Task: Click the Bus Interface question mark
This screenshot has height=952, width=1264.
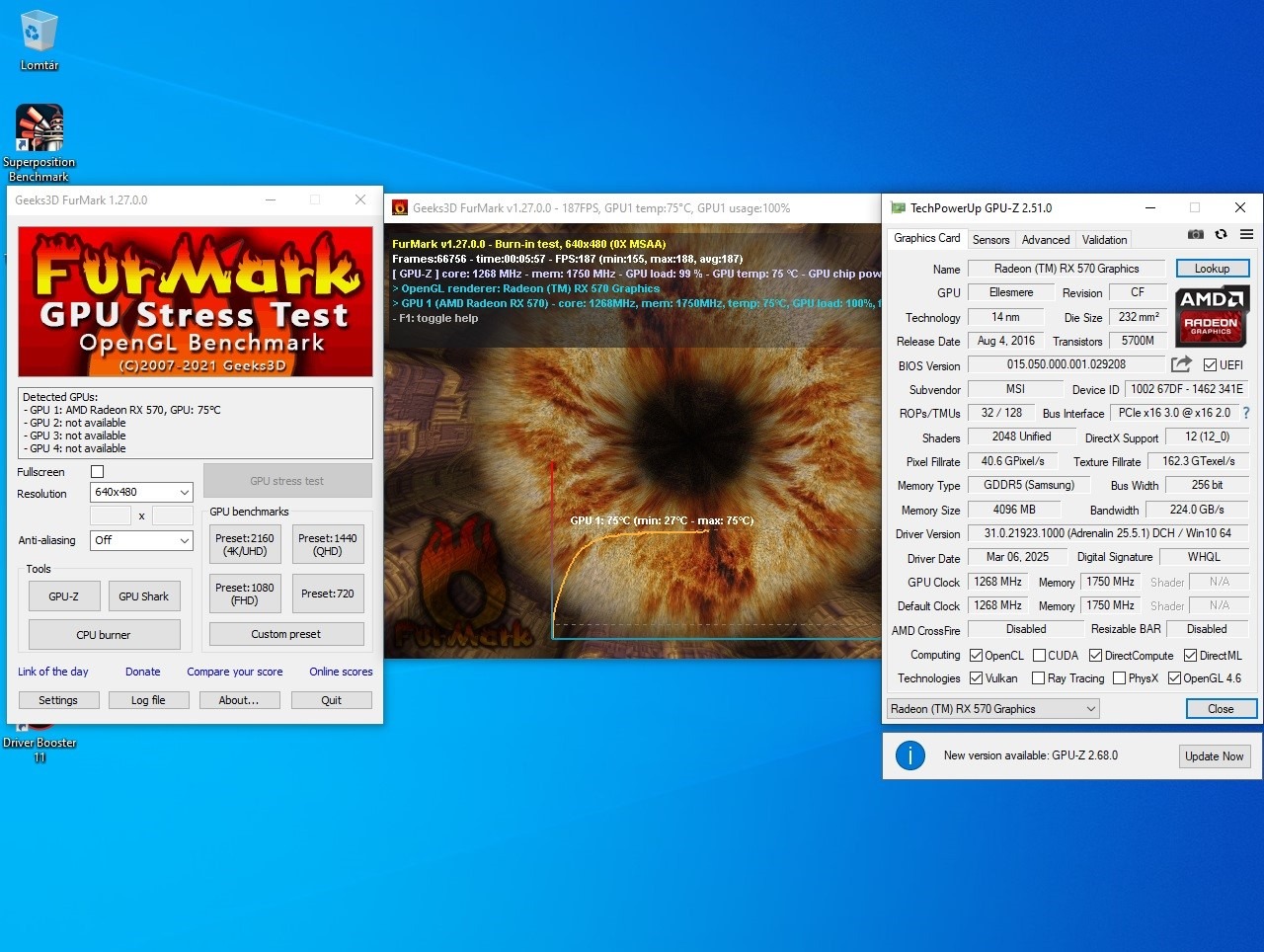Action: (1246, 413)
